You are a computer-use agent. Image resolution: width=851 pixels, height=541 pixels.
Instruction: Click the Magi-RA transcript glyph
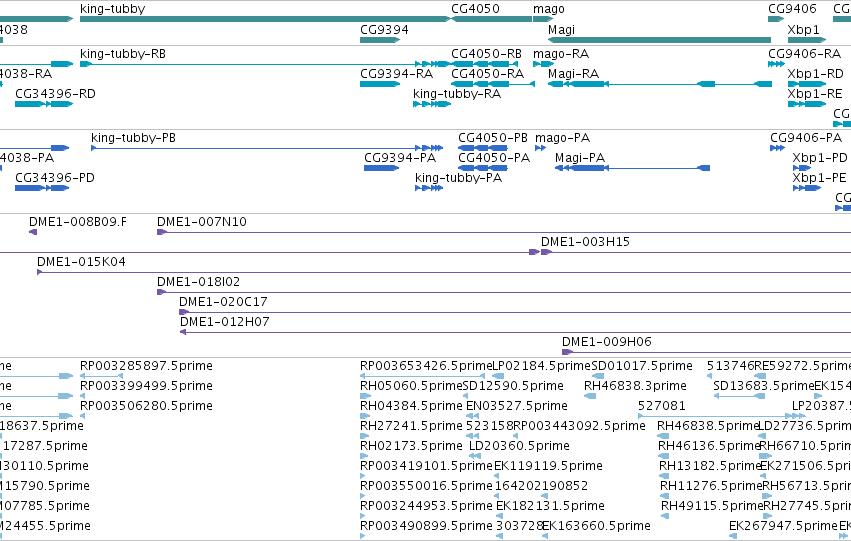pos(659,84)
